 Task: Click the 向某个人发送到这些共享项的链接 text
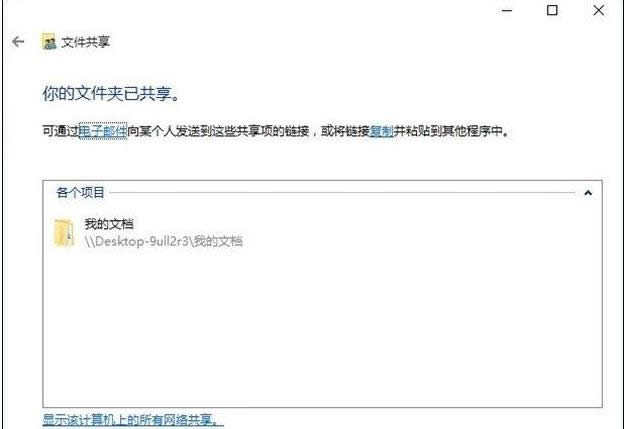[x=218, y=131]
